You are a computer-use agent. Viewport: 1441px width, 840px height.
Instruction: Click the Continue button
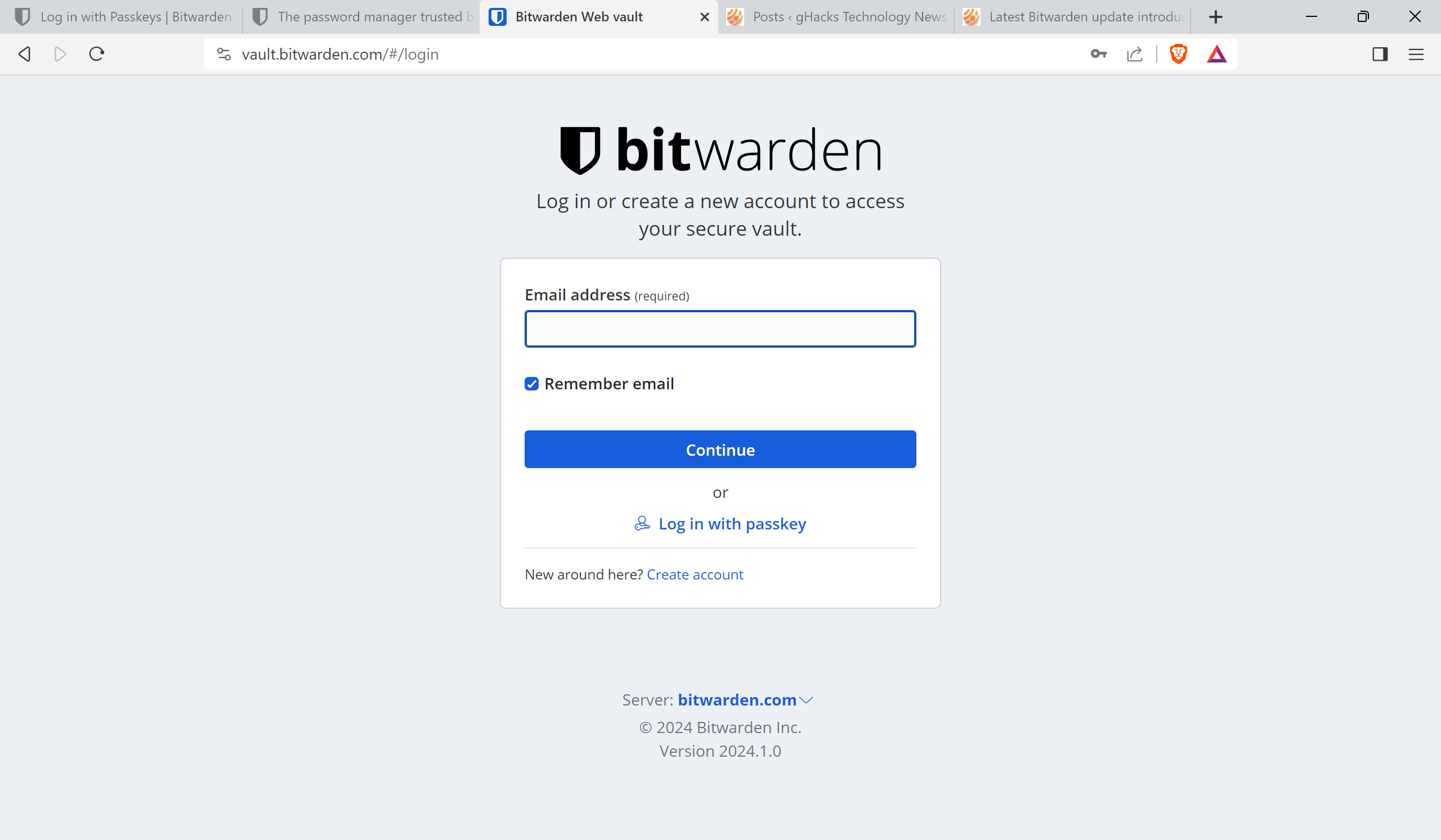click(720, 449)
